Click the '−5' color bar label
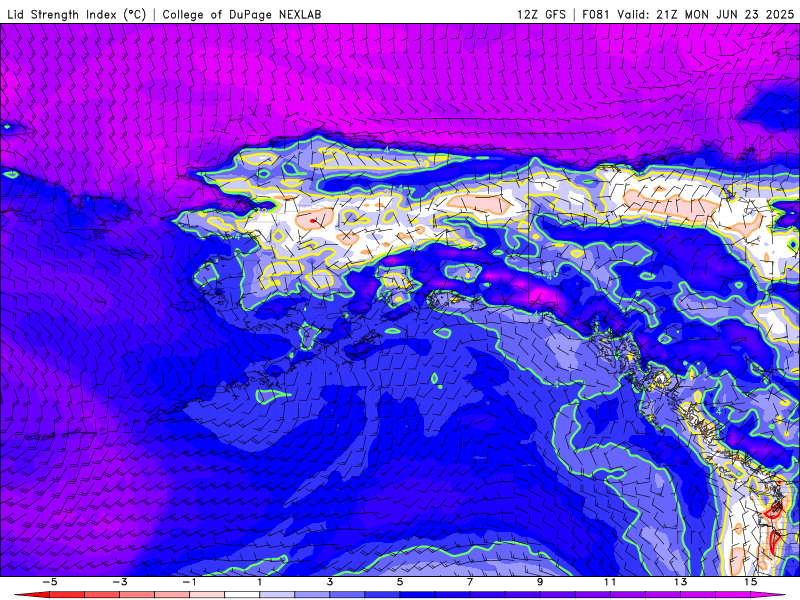Image resolution: width=800 pixels, height=600 pixels. point(49,582)
